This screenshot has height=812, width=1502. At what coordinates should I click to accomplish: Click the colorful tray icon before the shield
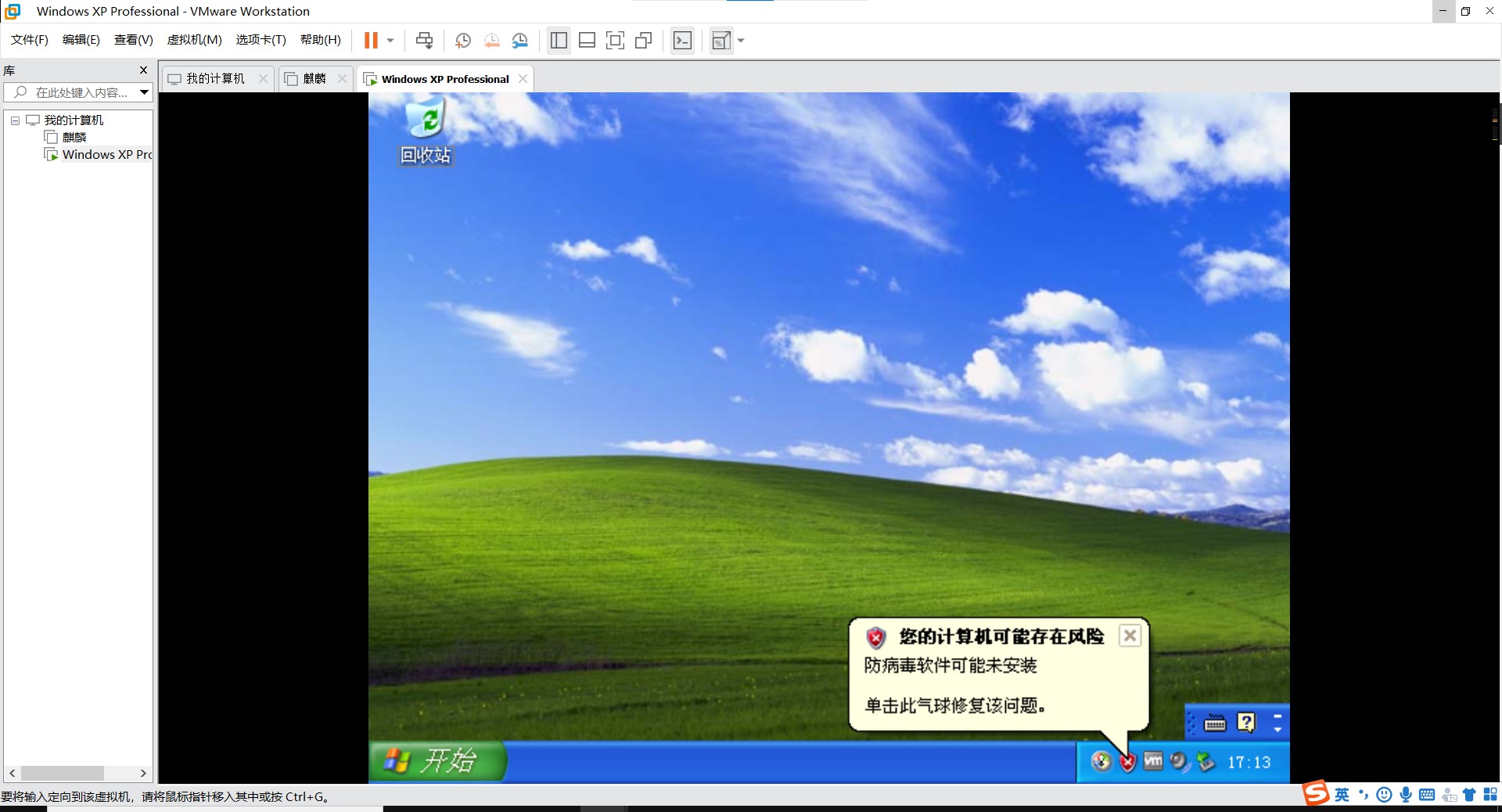coord(1101,761)
